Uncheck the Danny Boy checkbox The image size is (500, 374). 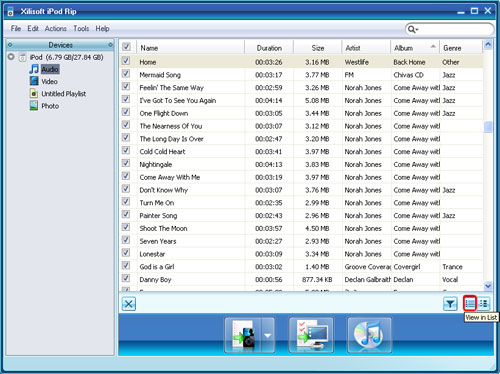tap(126, 278)
